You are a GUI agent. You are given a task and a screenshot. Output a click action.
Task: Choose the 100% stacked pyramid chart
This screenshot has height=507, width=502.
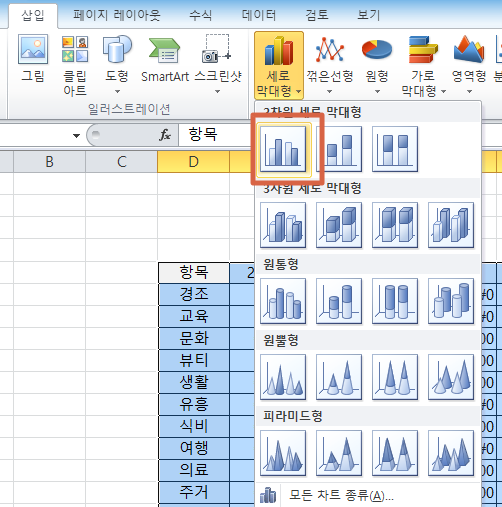(395, 453)
